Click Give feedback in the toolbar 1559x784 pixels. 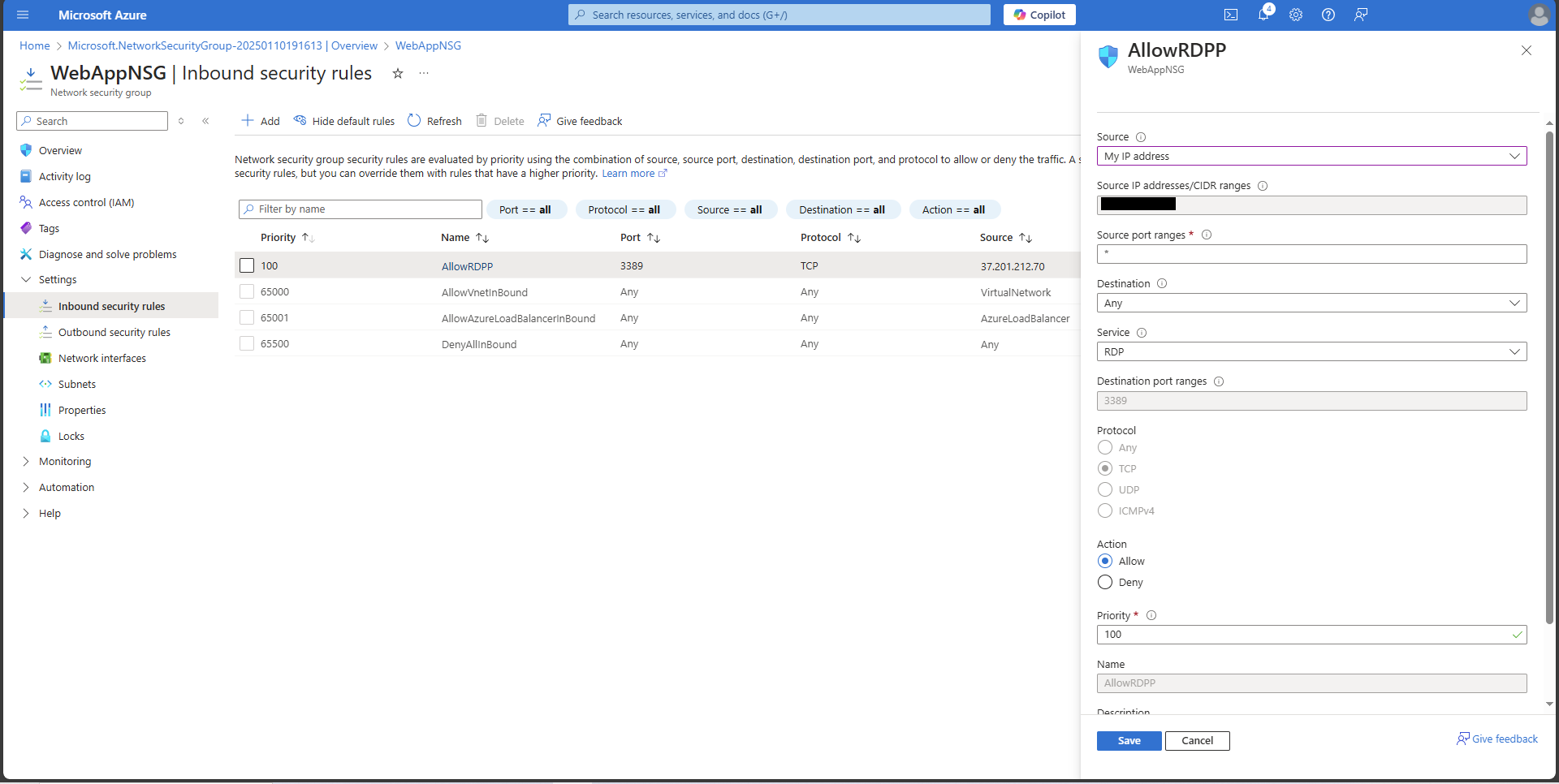click(x=580, y=121)
